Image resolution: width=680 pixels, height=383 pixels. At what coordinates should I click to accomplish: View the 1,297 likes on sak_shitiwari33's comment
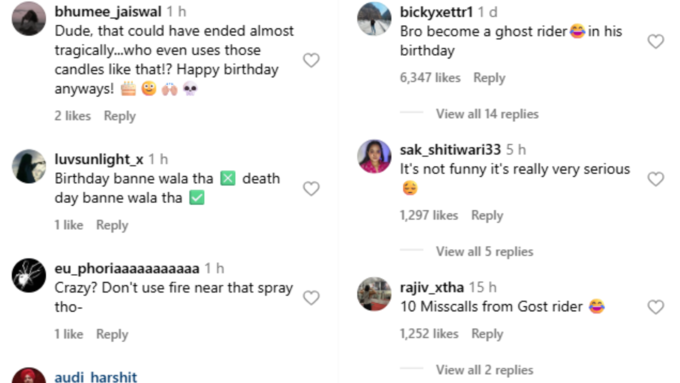tap(428, 216)
